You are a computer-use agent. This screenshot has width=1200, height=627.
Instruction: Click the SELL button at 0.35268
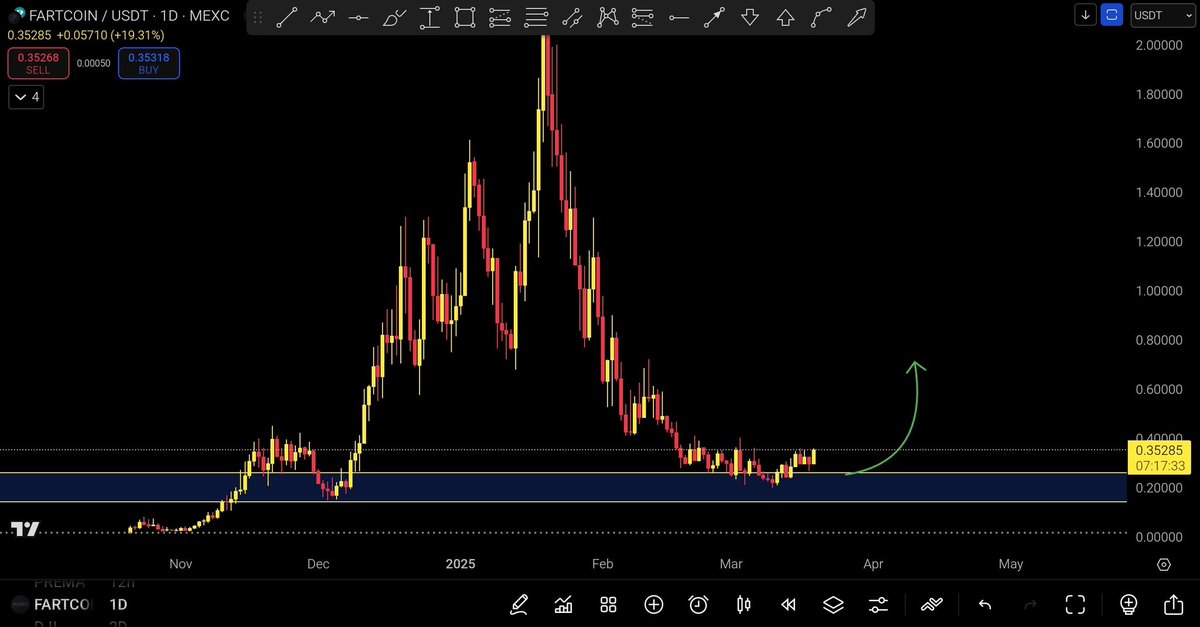click(38, 64)
